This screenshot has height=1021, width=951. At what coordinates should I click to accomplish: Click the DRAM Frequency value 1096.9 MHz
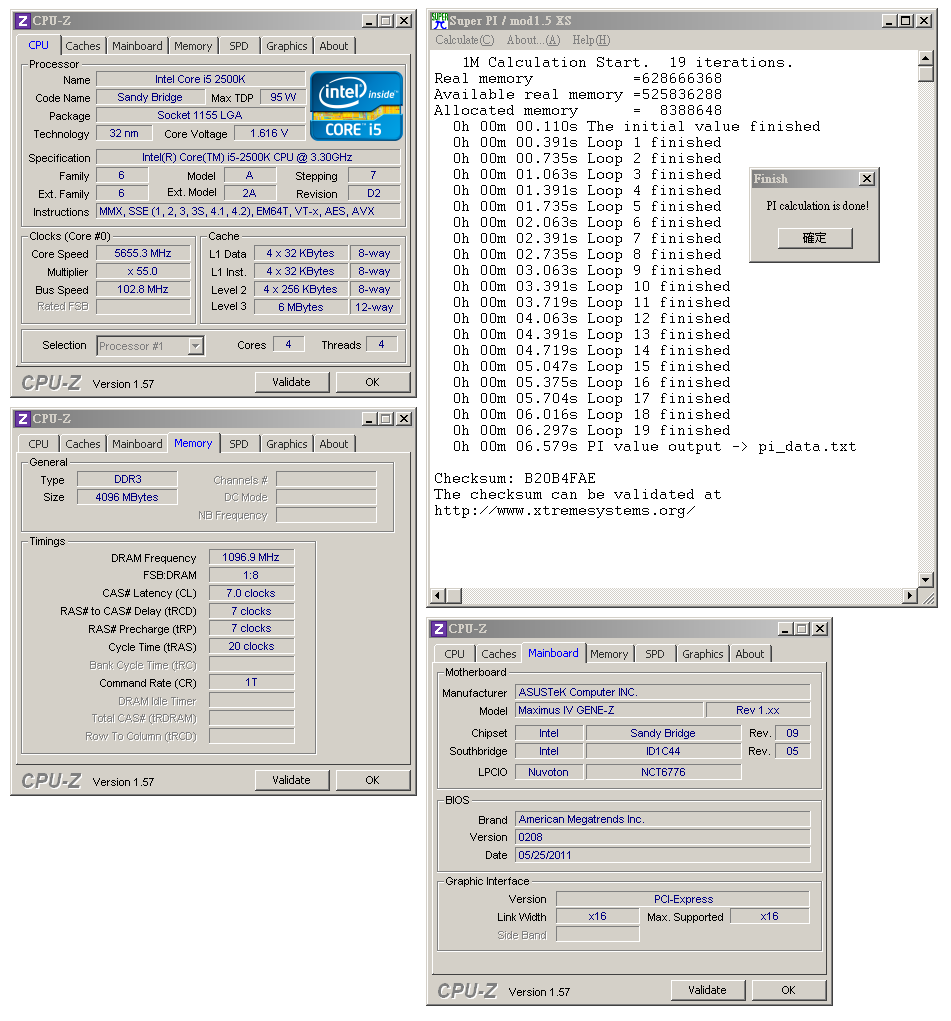(251, 557)
